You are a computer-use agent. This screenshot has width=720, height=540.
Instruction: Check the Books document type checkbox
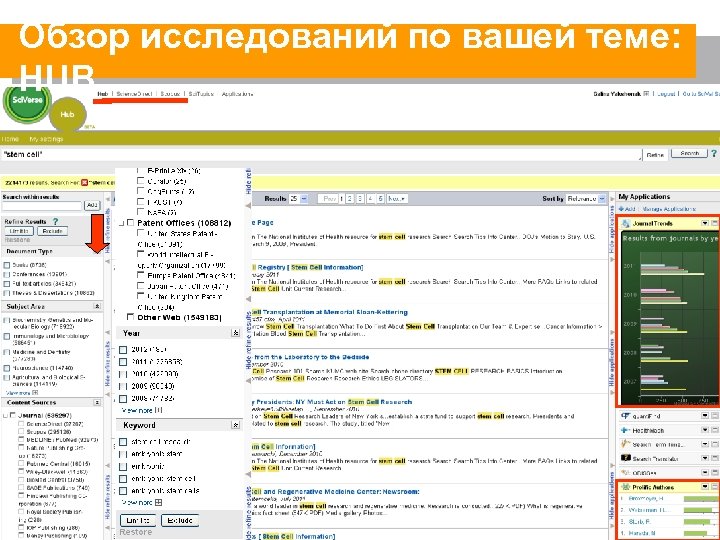coord(7,265)
